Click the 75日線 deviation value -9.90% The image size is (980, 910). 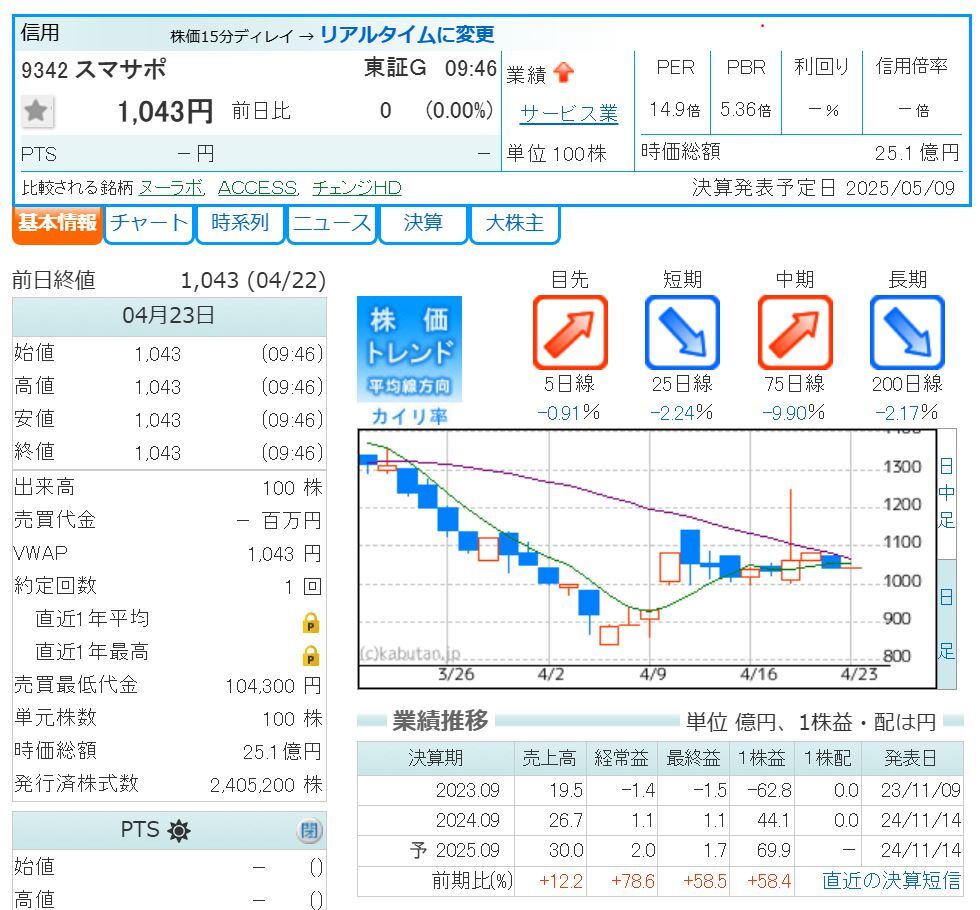coord(794,412)
